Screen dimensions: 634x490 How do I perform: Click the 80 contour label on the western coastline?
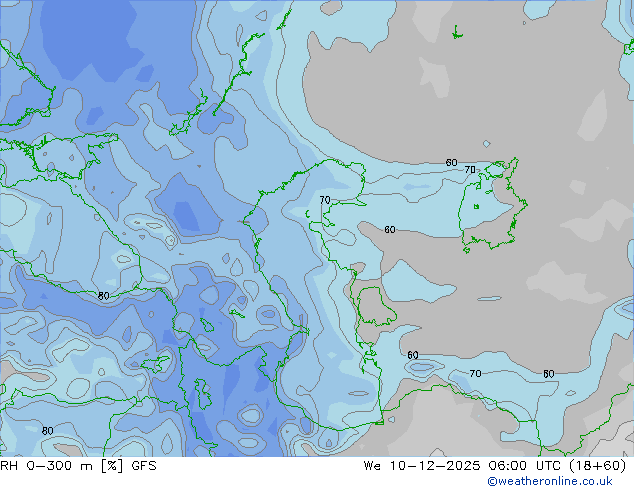[104, 296]
